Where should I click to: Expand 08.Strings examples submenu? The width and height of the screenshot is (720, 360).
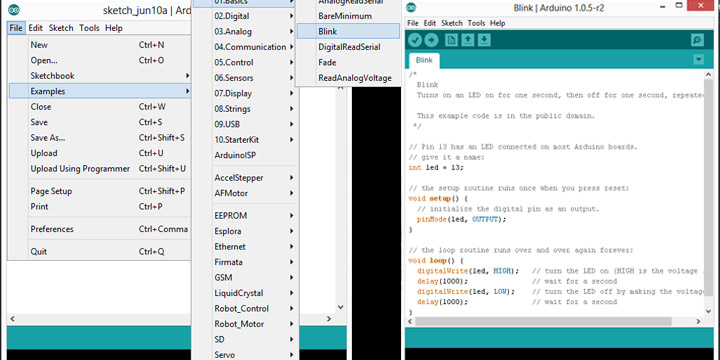click(x=252, y=109)
